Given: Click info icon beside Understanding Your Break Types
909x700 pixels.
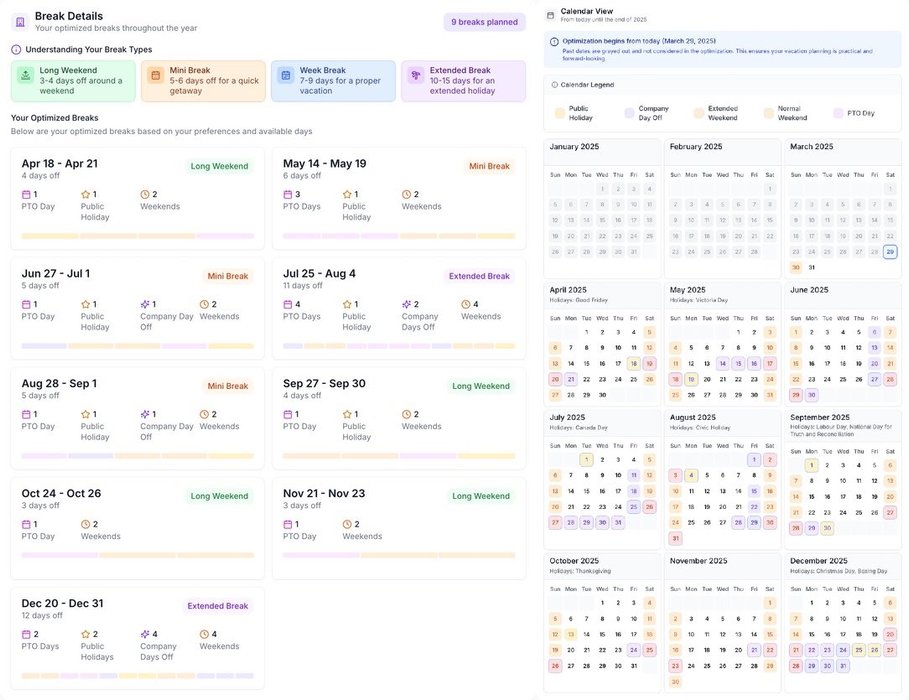Looking at the screenshot, I should pos(16,50).
